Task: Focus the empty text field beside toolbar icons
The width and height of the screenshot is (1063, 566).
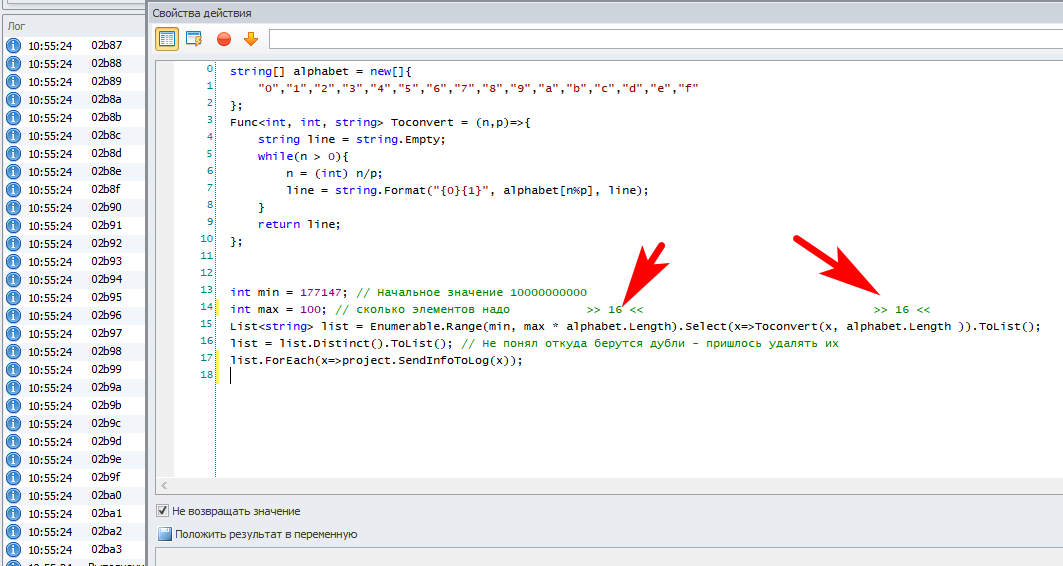Action: pos(666,39)
